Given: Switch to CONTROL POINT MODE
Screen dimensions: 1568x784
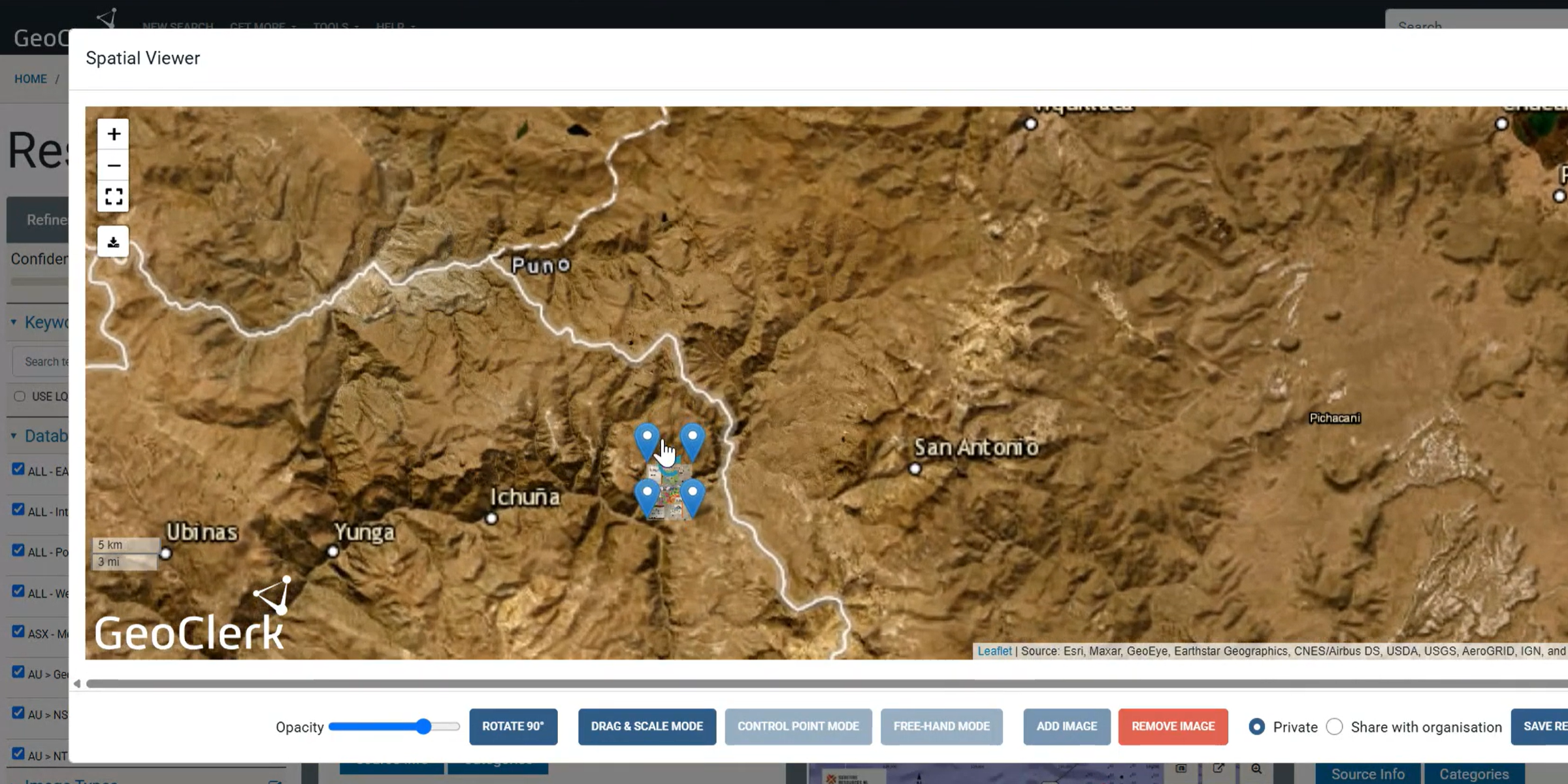Looking at the screenshot, I should tap(798, 727).
